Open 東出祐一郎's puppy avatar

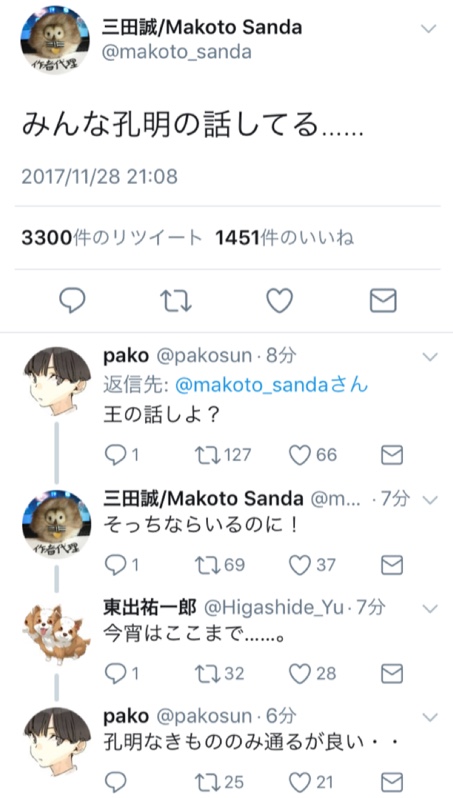(55, 634)
